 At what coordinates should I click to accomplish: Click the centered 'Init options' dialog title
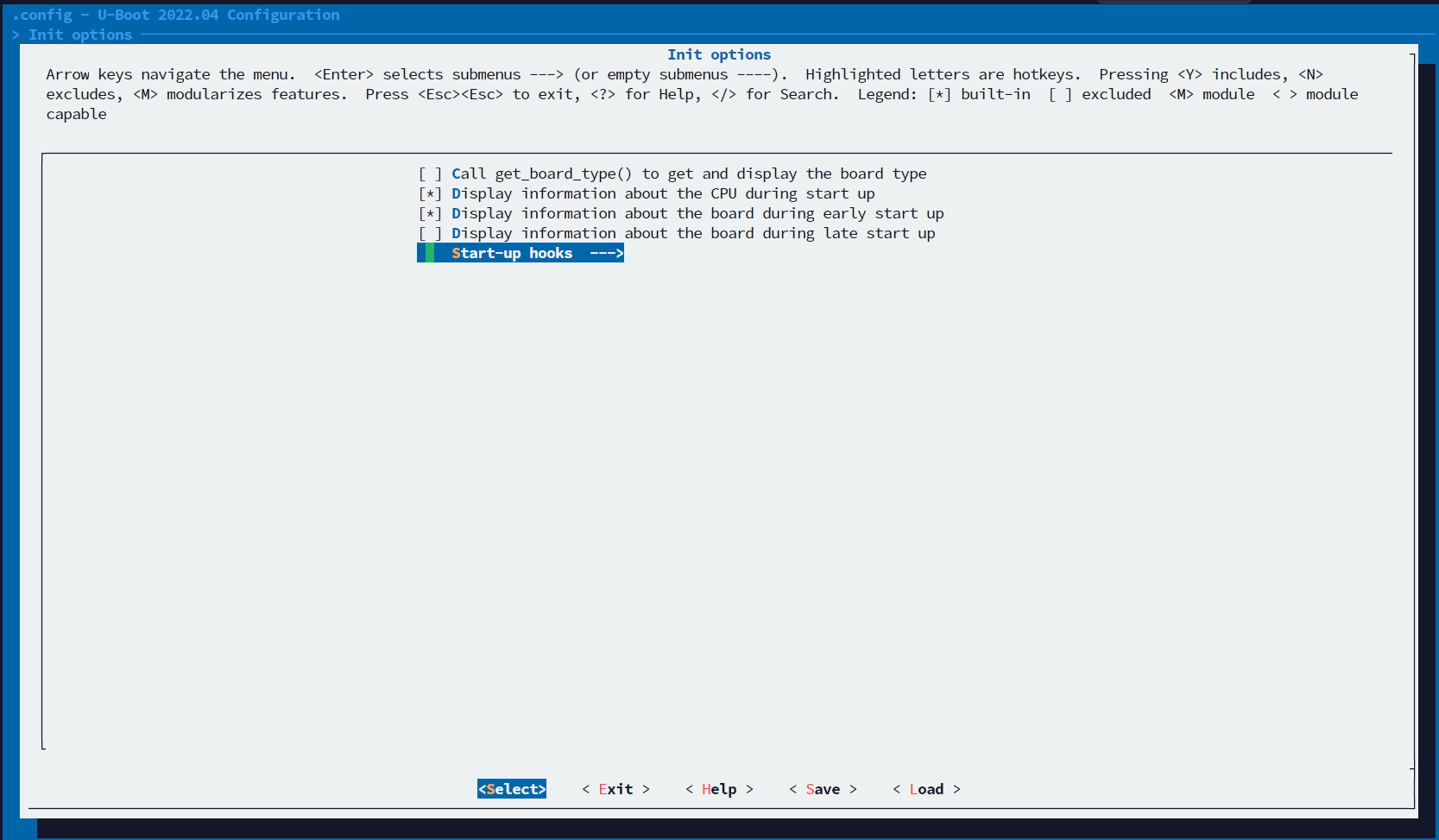pos(719,54)
